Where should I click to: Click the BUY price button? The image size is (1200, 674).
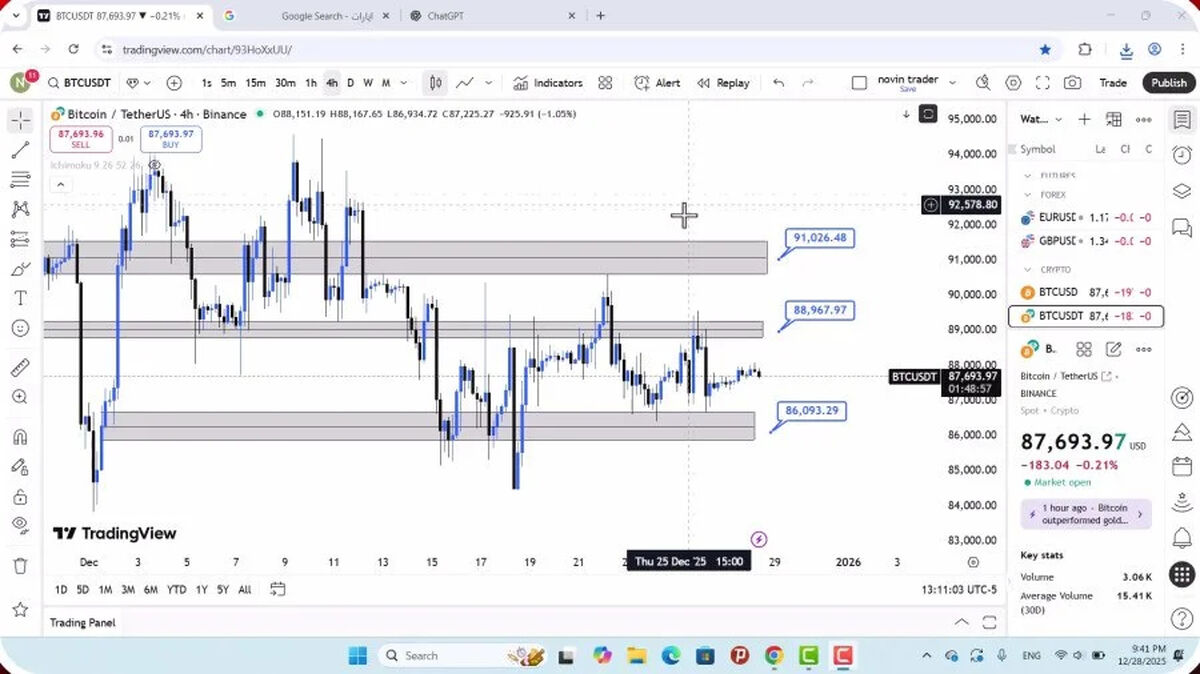pyautogui.click(x=171, y=139)
